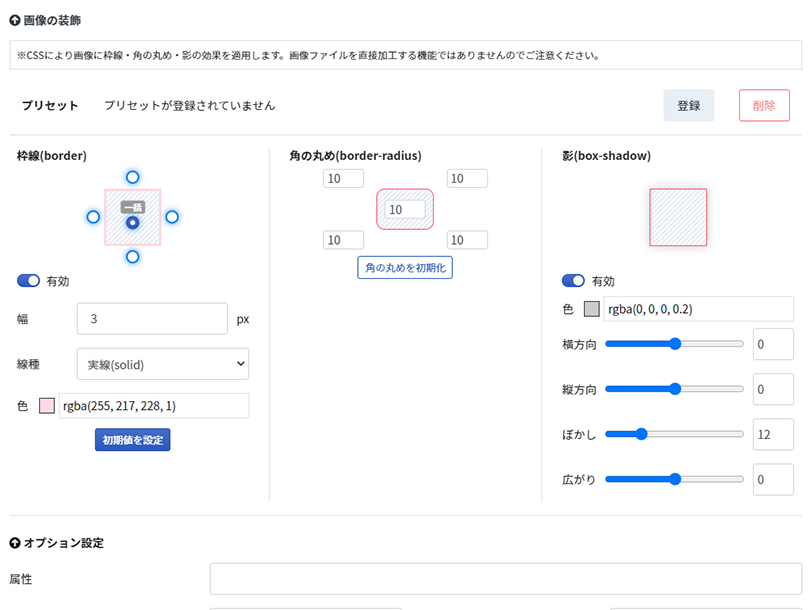Select the right border side radio

[172, 217]
